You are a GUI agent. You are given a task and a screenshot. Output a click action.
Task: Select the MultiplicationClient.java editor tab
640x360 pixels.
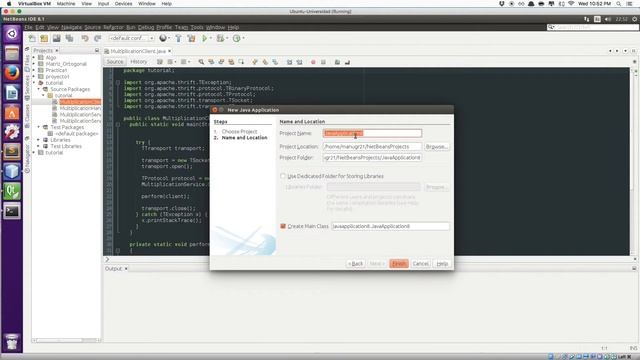pos(137,51)
